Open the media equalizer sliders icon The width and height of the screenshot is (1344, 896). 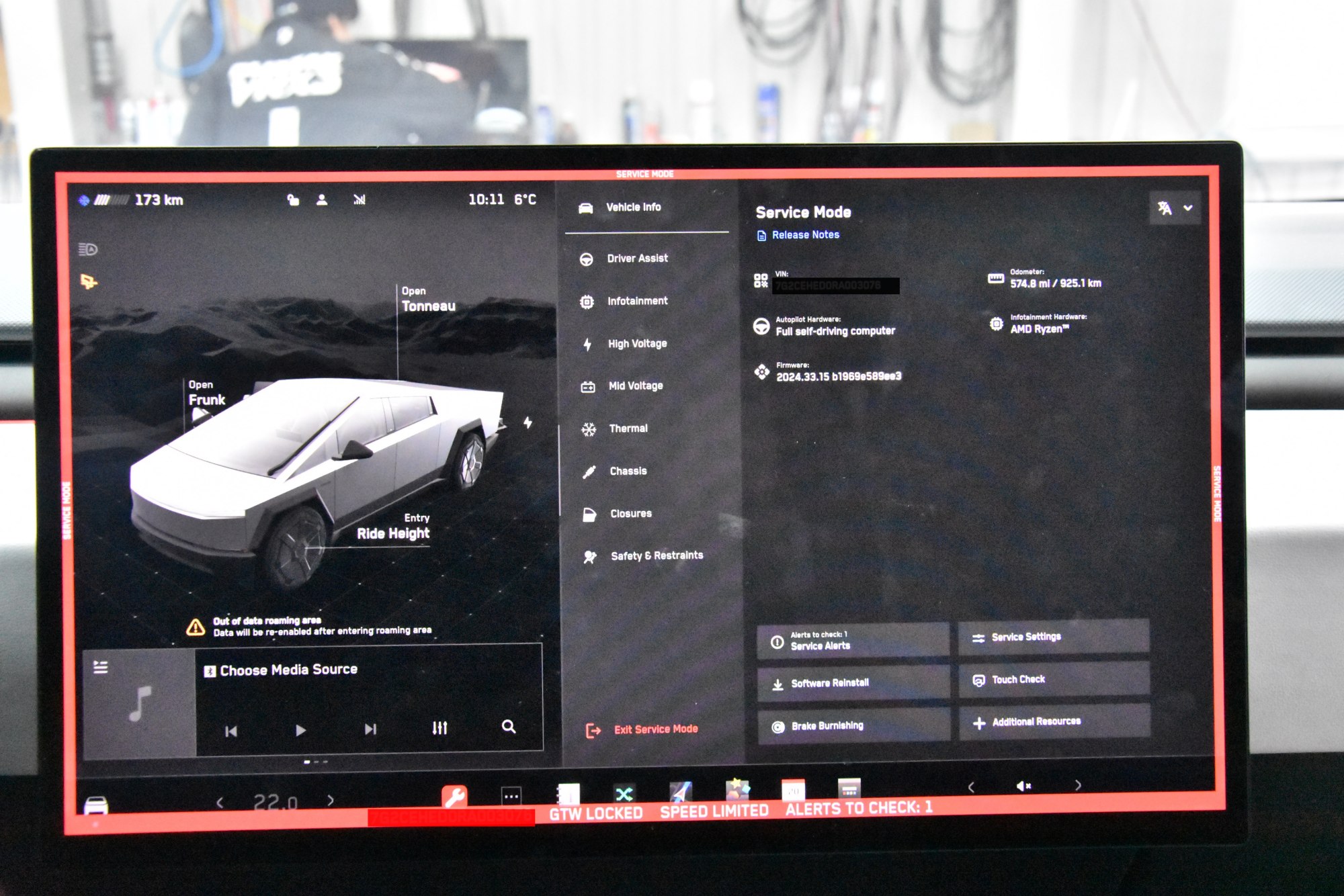439,728
